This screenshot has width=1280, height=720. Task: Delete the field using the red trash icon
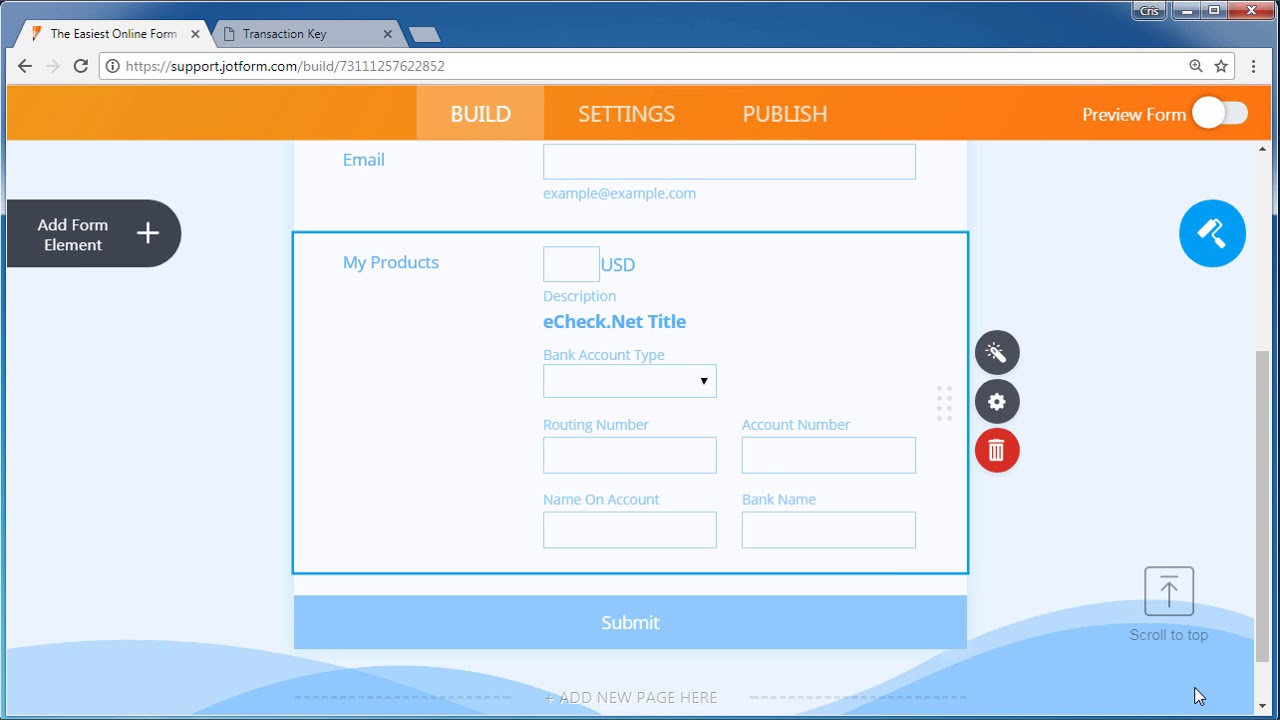click(x=996, y=450)
